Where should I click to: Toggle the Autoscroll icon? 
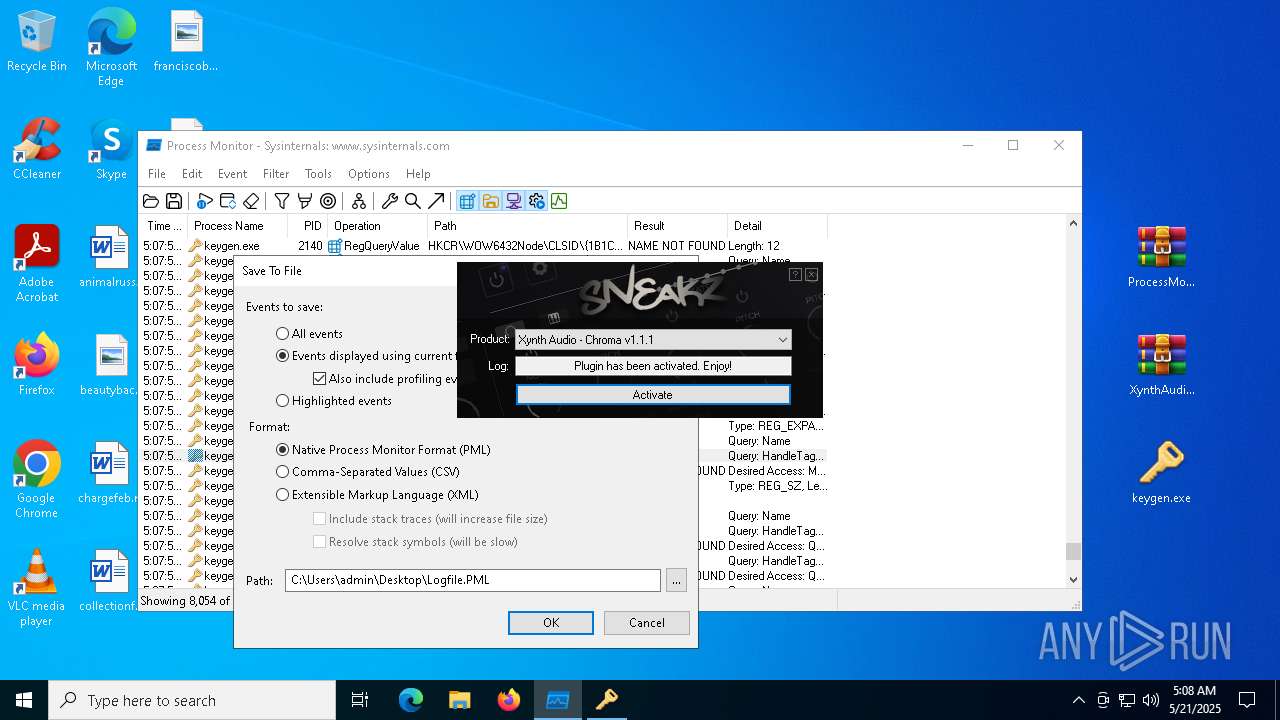tap(228, 201)
